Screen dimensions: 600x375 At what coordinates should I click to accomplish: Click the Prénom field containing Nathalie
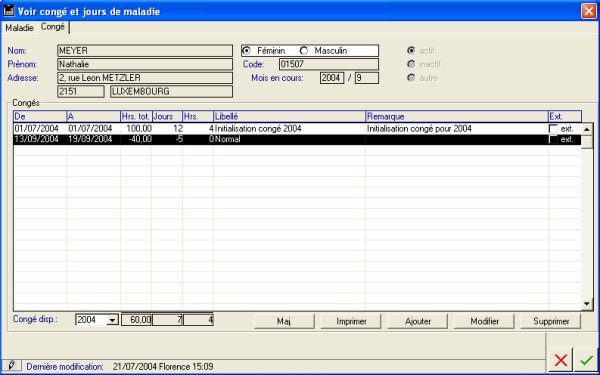click(145, 64)
